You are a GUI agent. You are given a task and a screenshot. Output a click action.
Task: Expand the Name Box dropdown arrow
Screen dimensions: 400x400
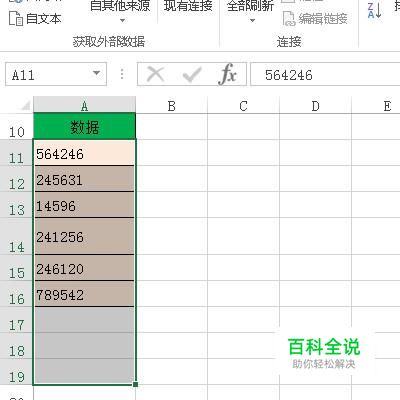coord(97,73)
